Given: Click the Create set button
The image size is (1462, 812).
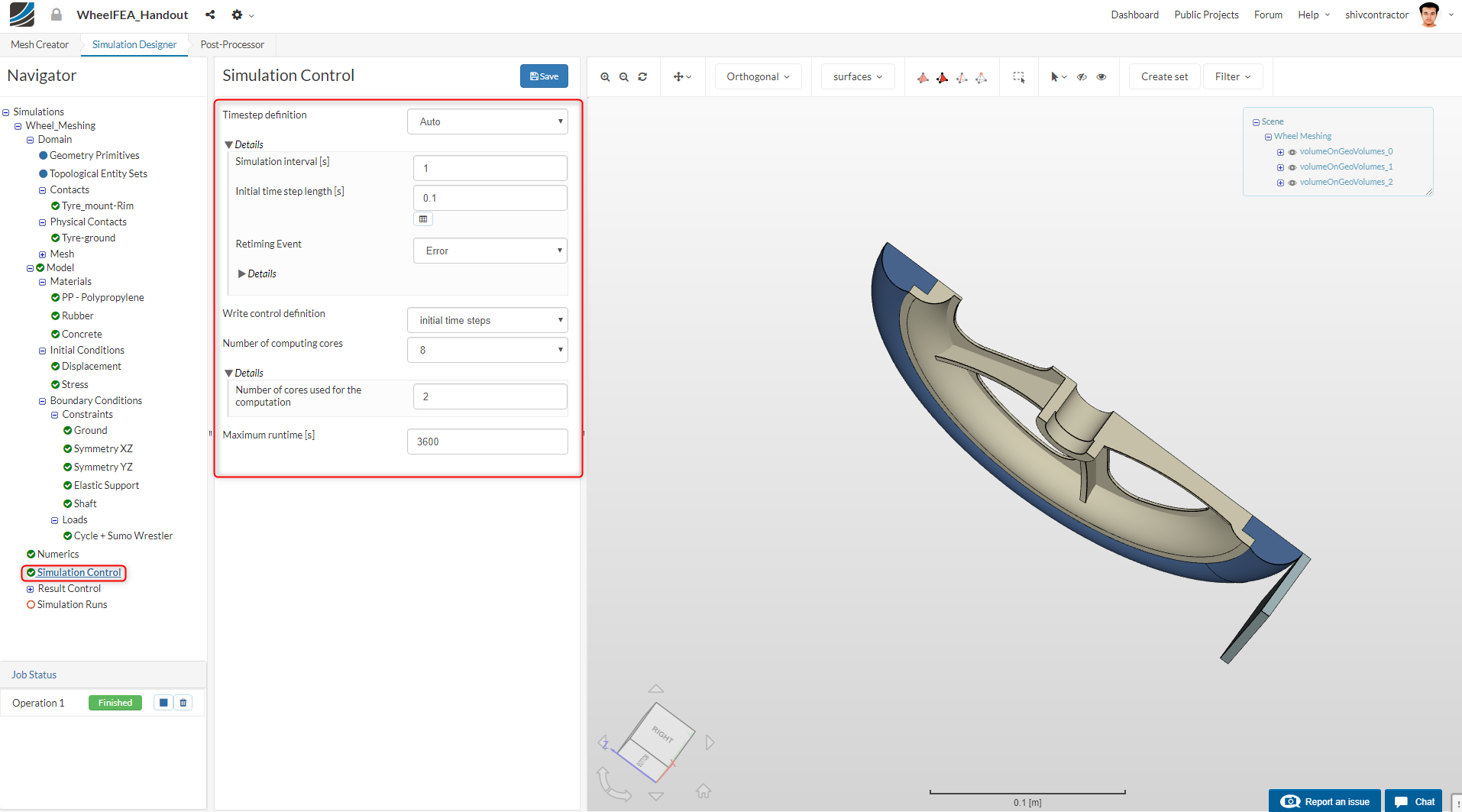Looking at the screenshot, I should [x=1164, y=76].
